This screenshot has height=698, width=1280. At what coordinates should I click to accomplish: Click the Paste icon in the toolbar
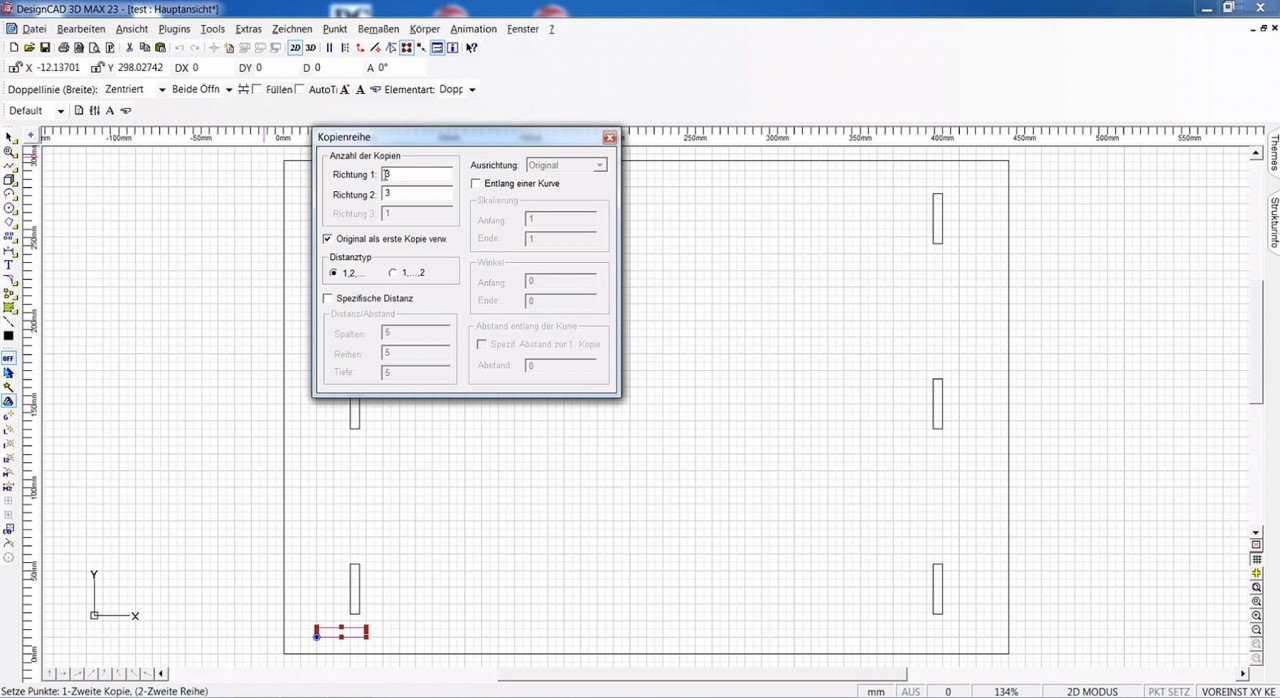point(160,47)
